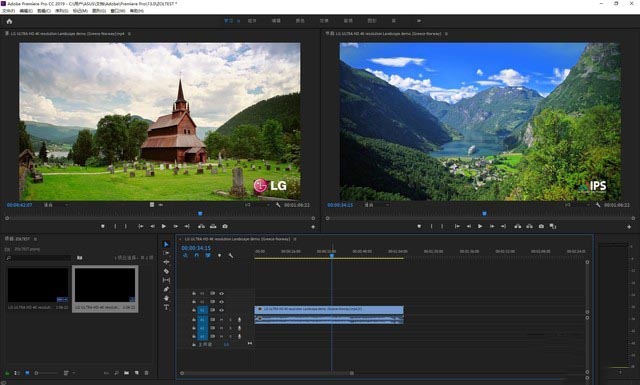The width and height of the screenshot is (640, 385).
Task: Export frame from Source monitor camera icon
Action: (x=225, y=226)
